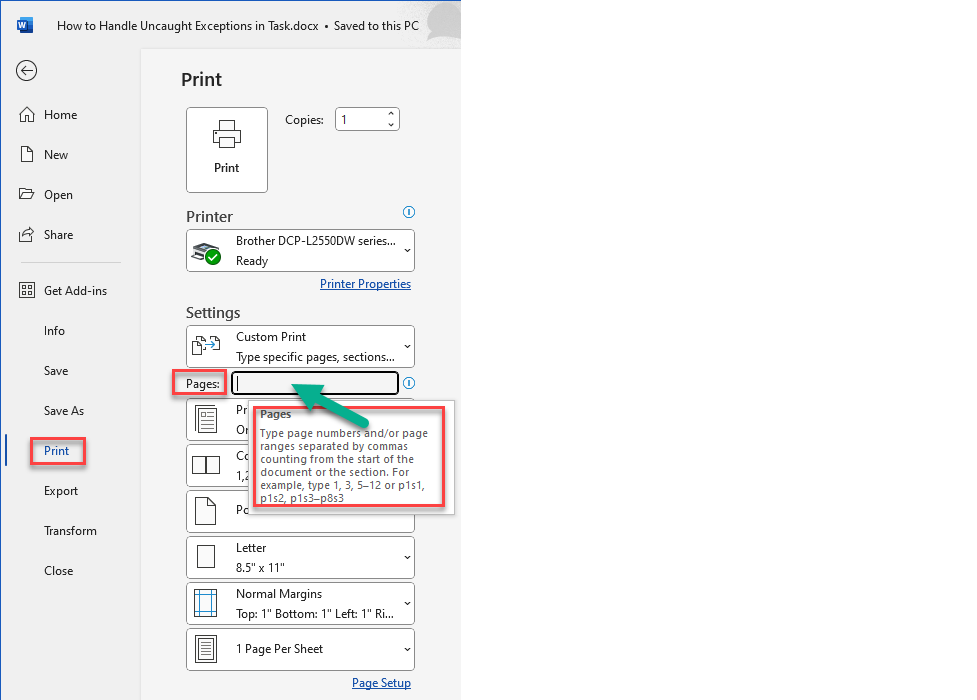Click the info icon beside Pages field
977x700 pixels.
409,383
